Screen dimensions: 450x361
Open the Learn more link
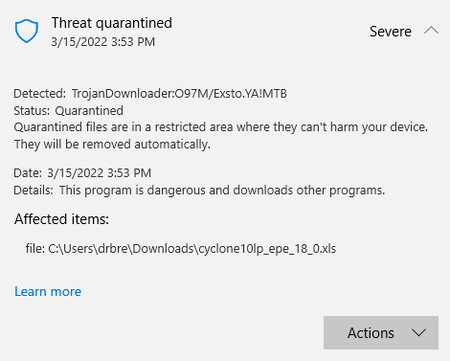click(x=48, y=291)
